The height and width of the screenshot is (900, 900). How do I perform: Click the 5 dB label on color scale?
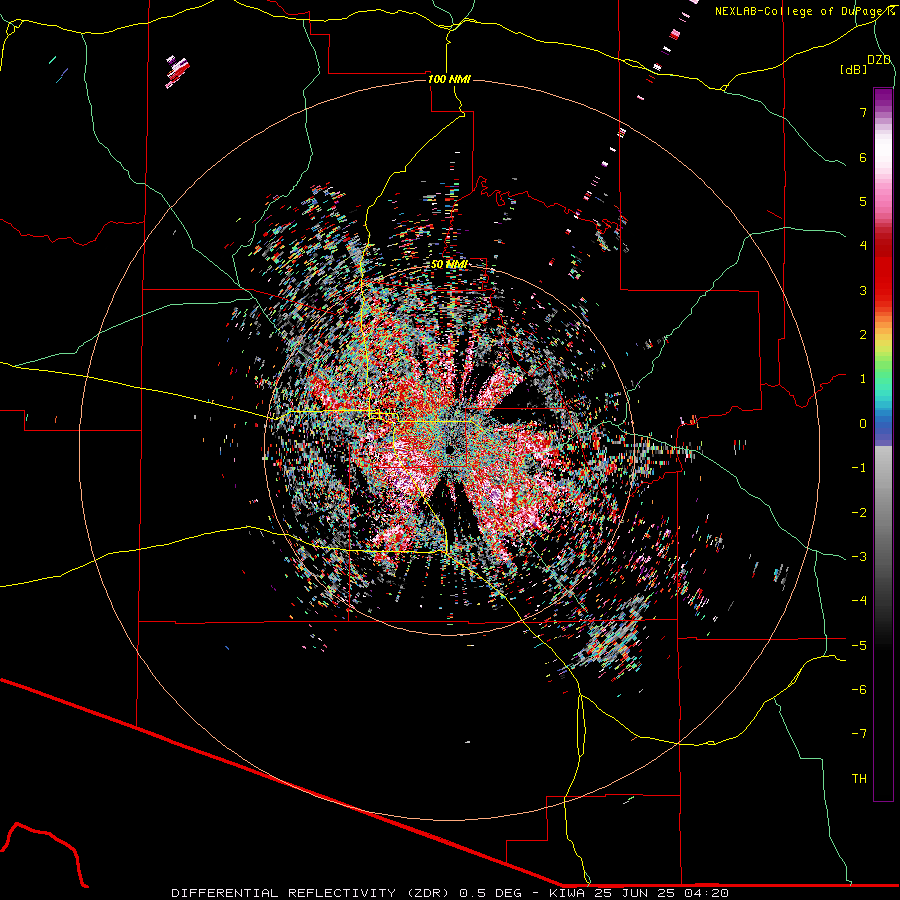863,201
